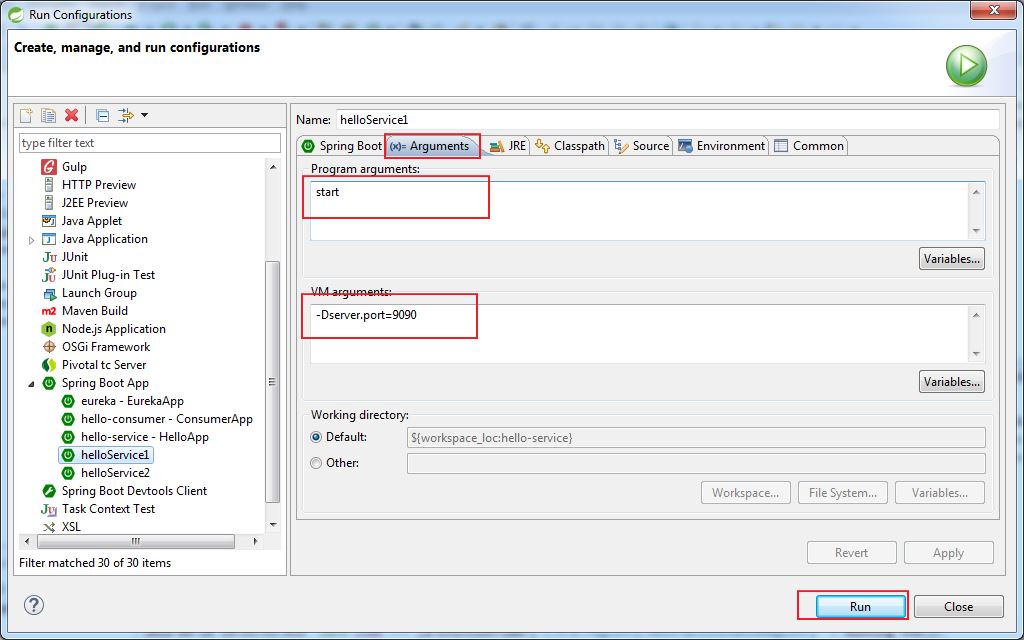Click the Collapse All toolbar icon
This screenshot has height=640, width=1024.
coord(103,116)
